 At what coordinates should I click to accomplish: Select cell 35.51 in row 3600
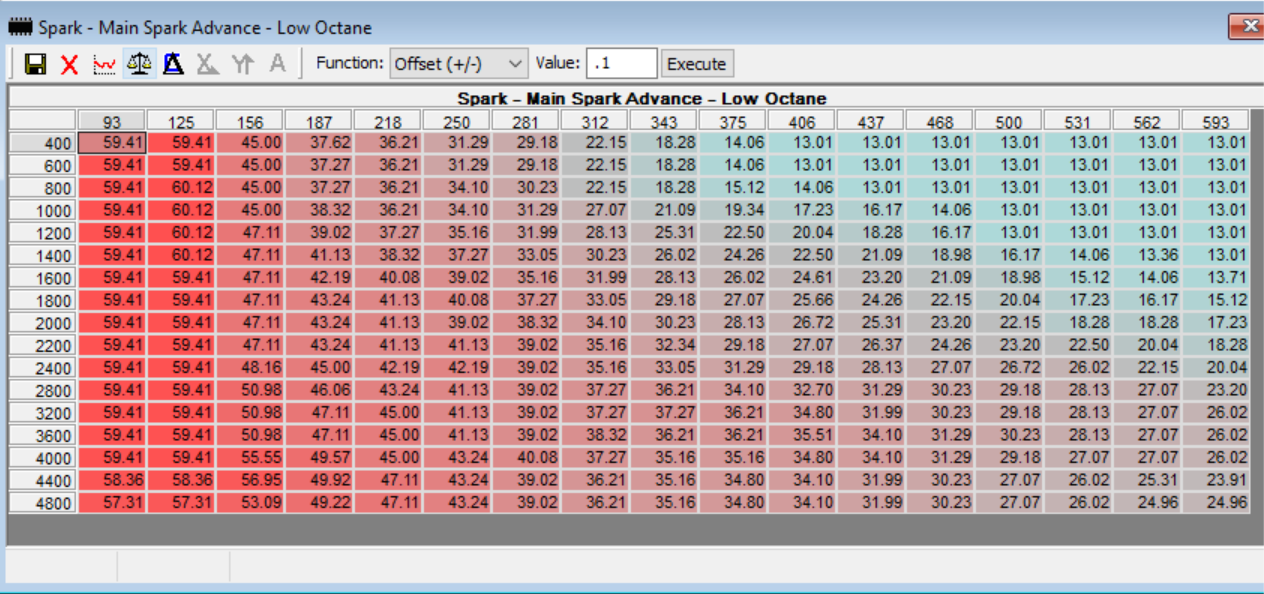click(x=802, y=435)
